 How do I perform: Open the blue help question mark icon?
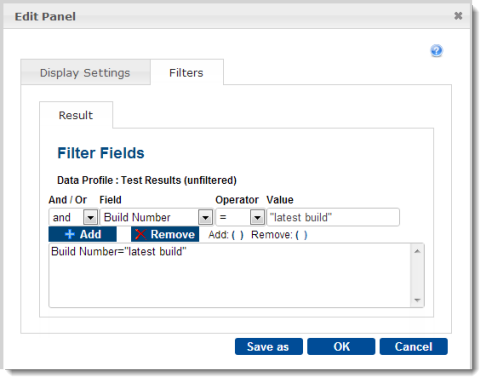click(436, 51)
